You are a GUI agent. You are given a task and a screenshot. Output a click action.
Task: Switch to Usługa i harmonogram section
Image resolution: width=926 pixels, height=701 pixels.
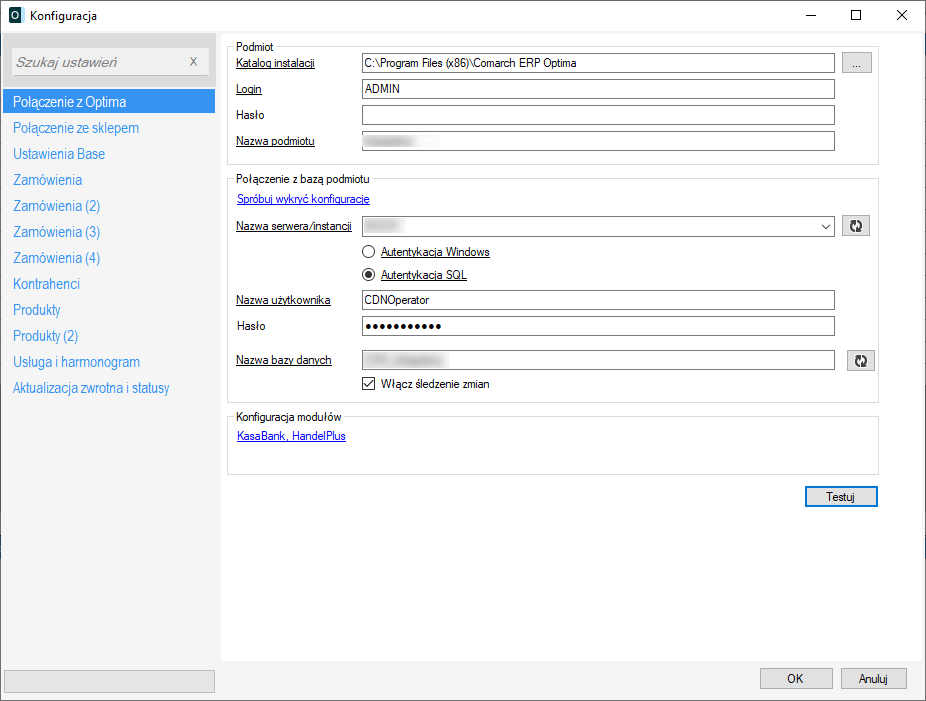[x=76, y=362]
